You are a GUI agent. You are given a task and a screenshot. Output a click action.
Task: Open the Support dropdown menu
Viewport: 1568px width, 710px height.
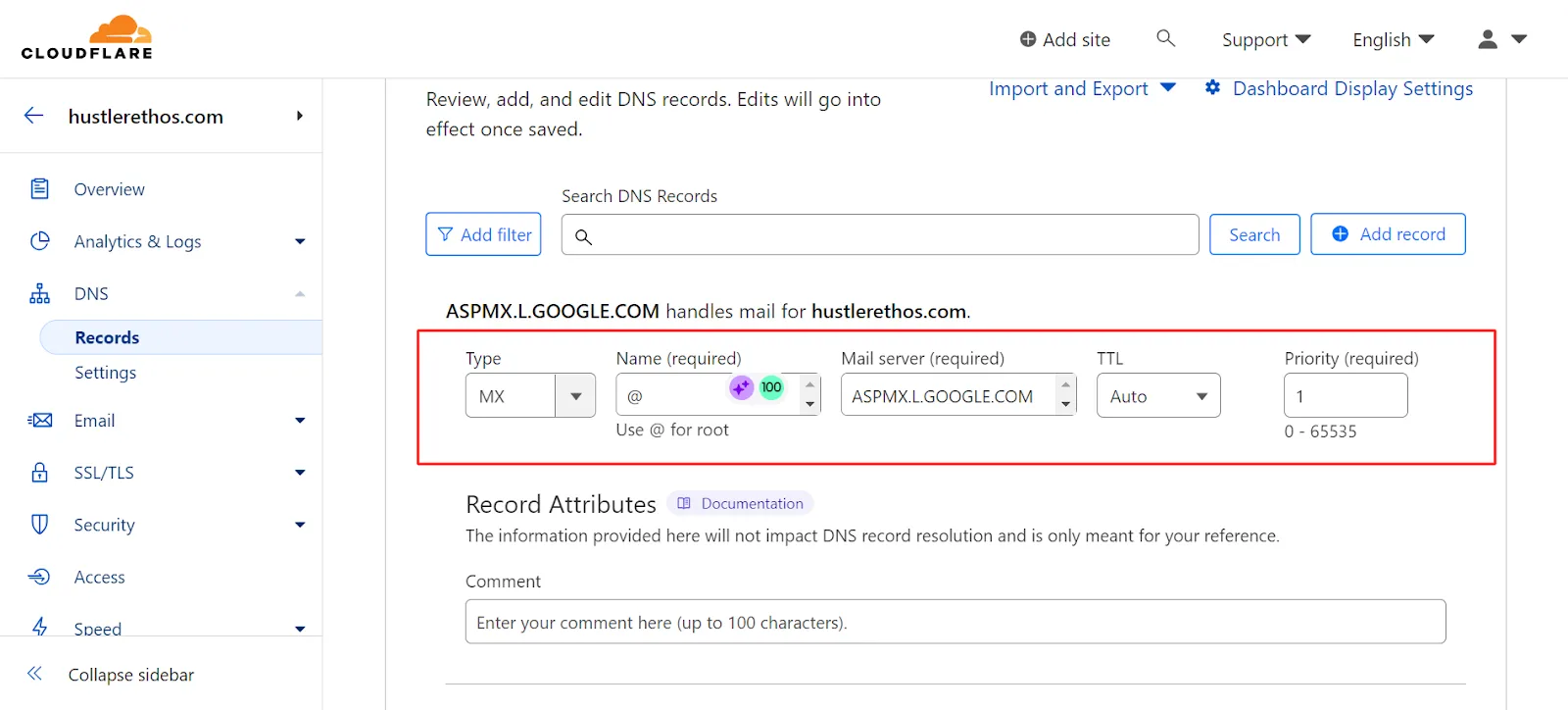coord(1266,39)
